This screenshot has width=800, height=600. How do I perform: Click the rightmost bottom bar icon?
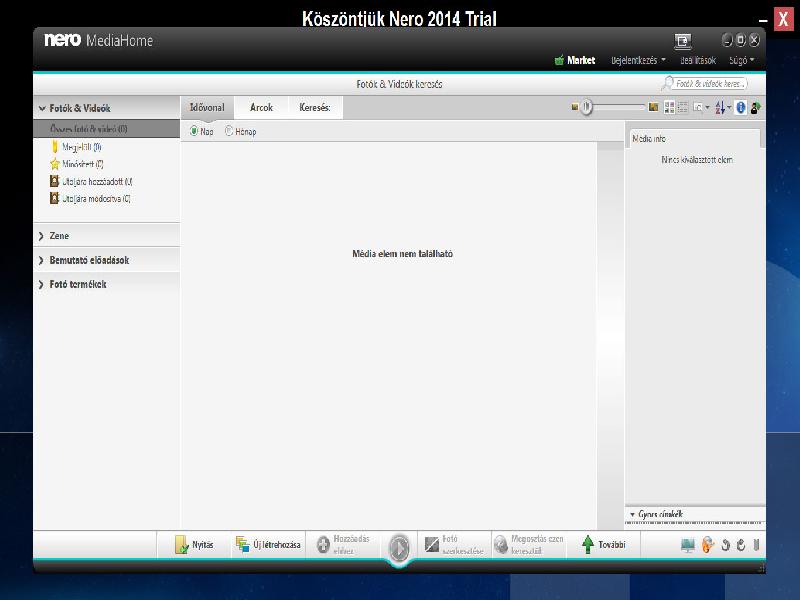(x=756, y=545)
